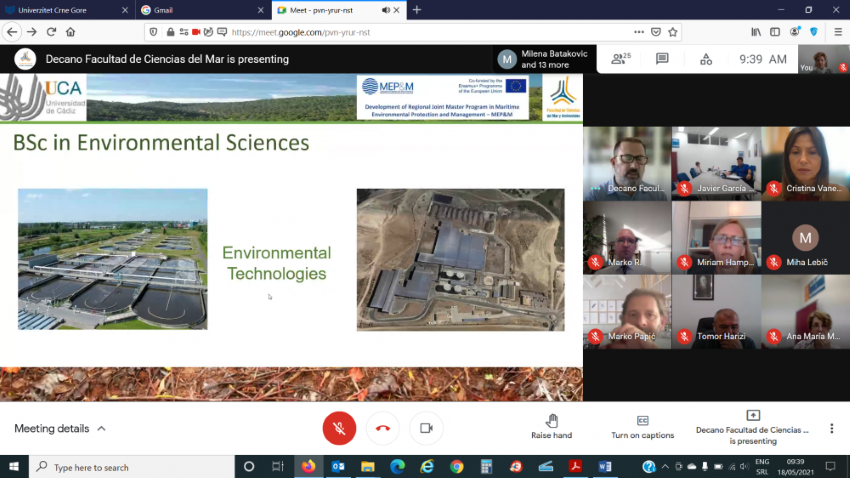The height and width of the screenshot is (478, 850).
Task: Open a new browser tab
Action: click(x=417, y=10)
